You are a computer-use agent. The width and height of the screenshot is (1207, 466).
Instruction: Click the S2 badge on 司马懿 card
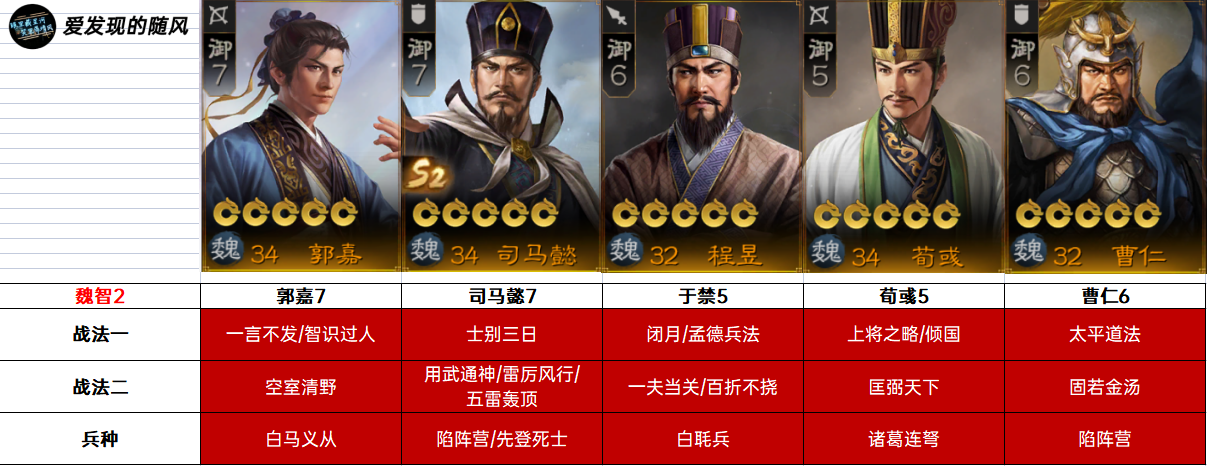coord(425,176)
